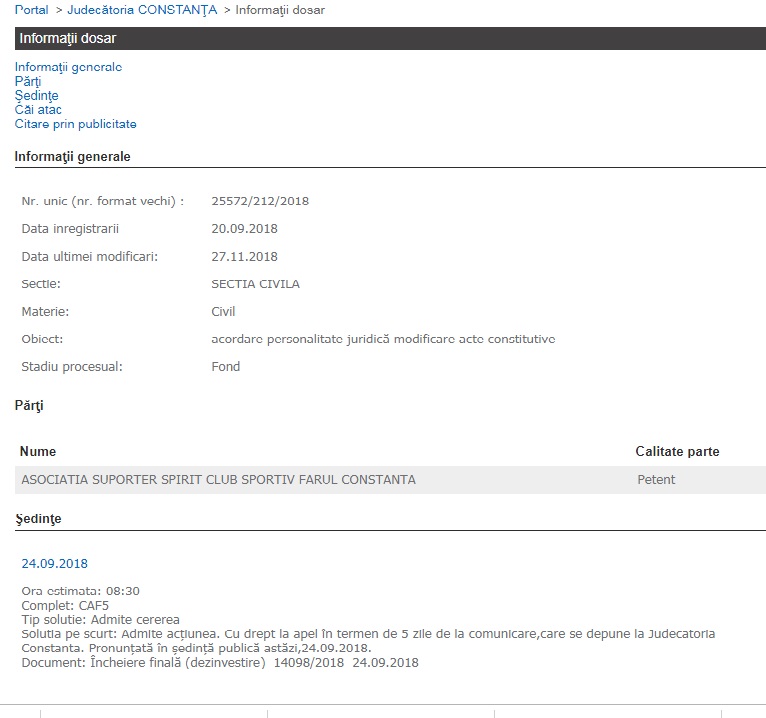Click the Calitate parte column header
Viewport: 766px width, 718px height.
pos(677,452)
